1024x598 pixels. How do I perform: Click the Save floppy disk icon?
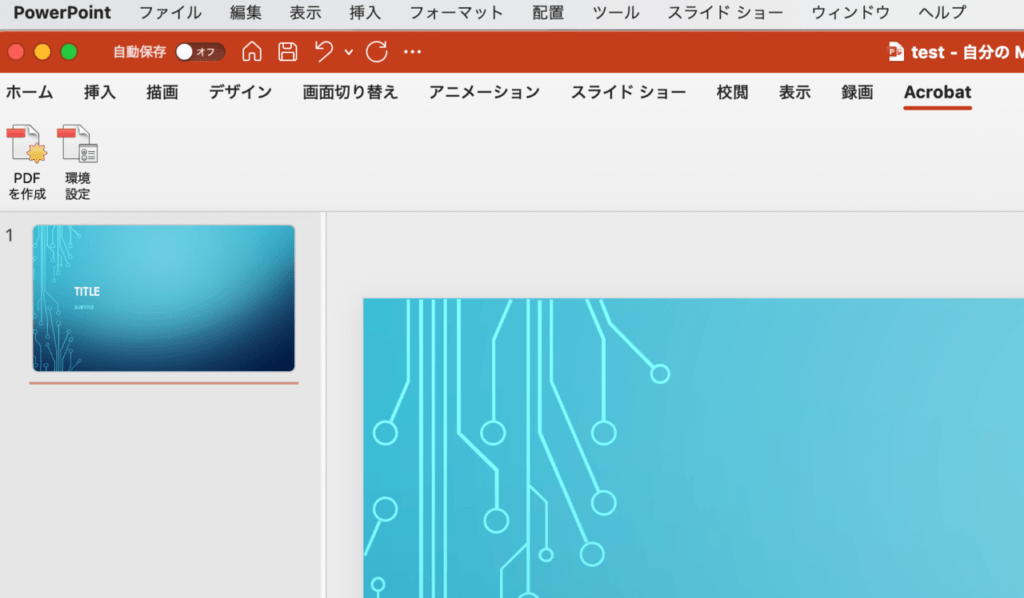(287, 52)
